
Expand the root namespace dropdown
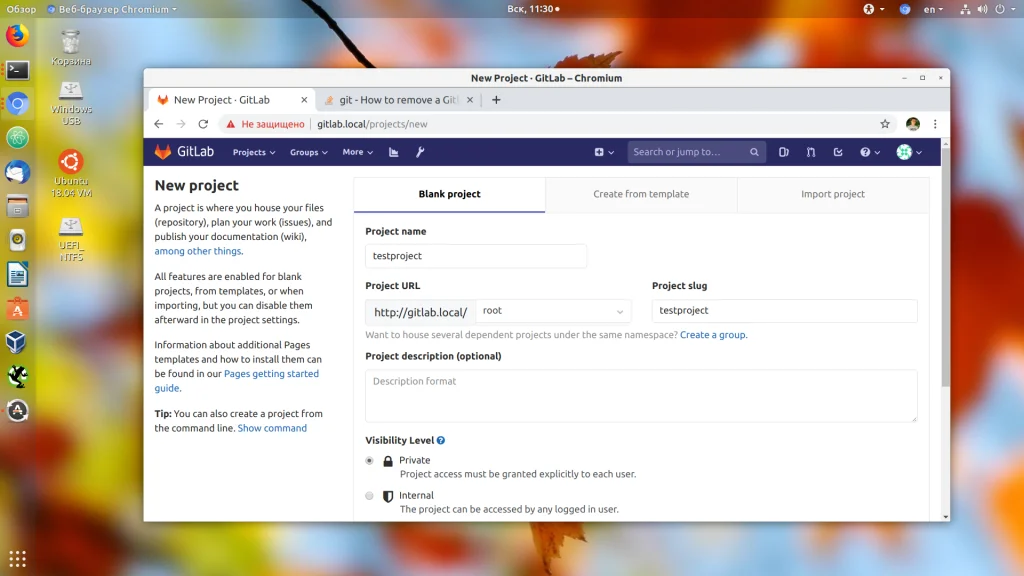[553, 311]
